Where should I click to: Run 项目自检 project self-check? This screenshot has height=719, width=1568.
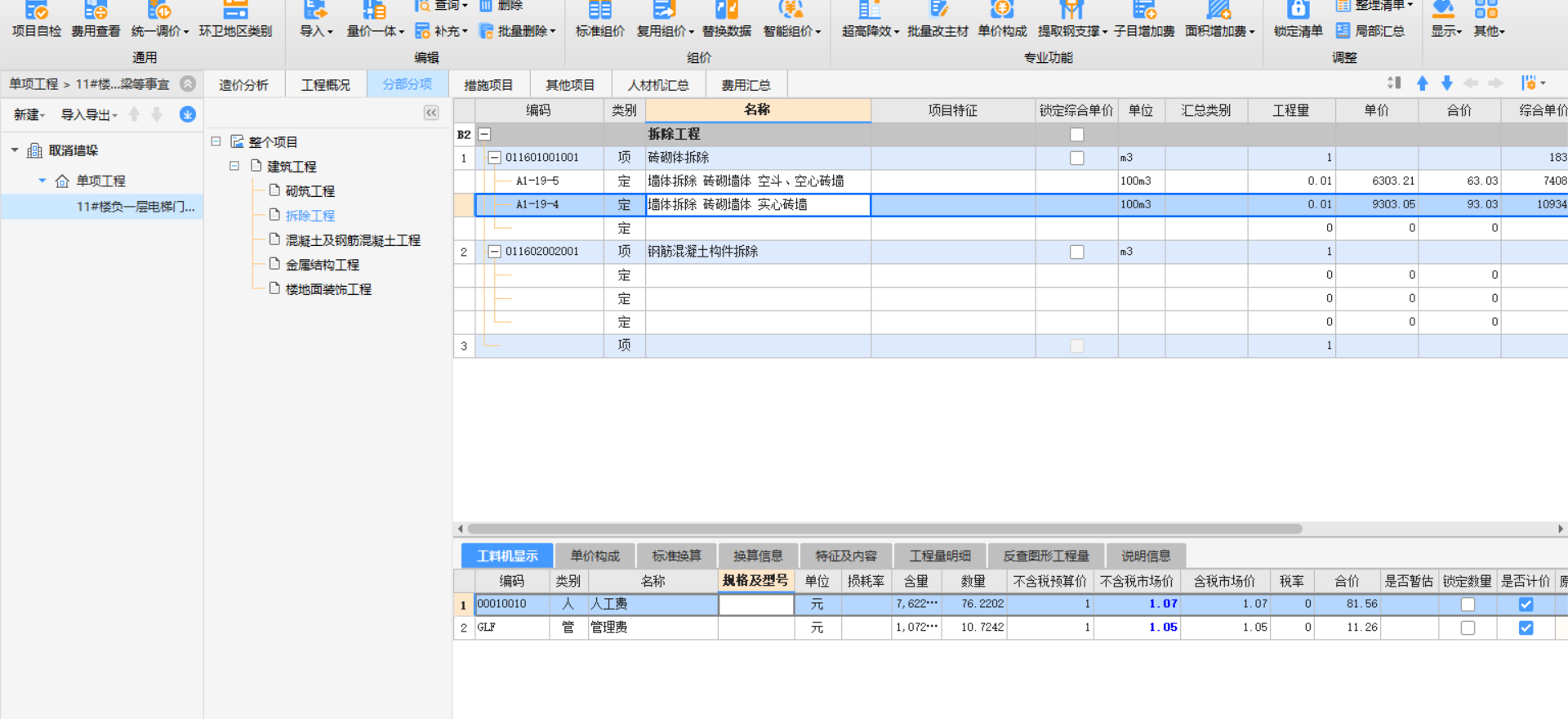click(x=37, y=20)
